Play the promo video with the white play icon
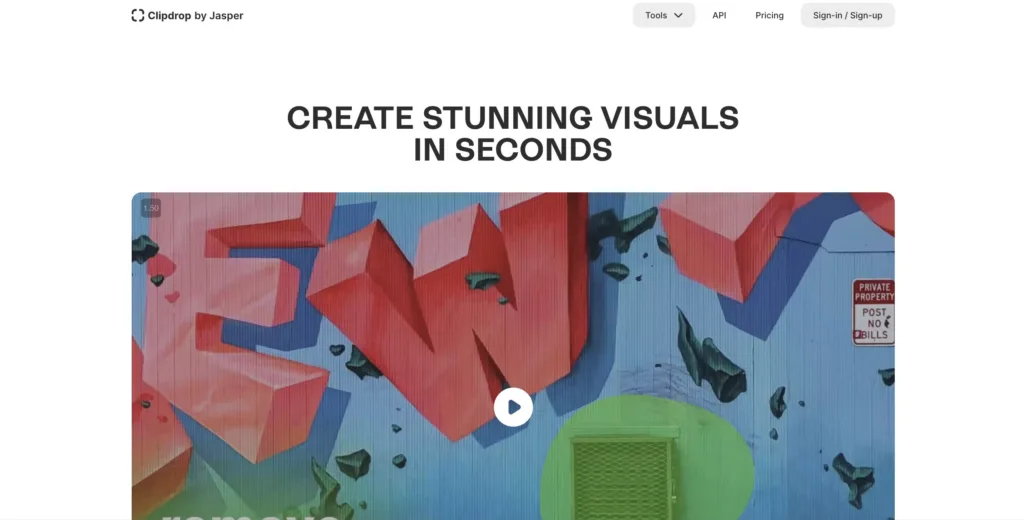The width and height of the screenshot is (1024, 520). click(513, 407)
